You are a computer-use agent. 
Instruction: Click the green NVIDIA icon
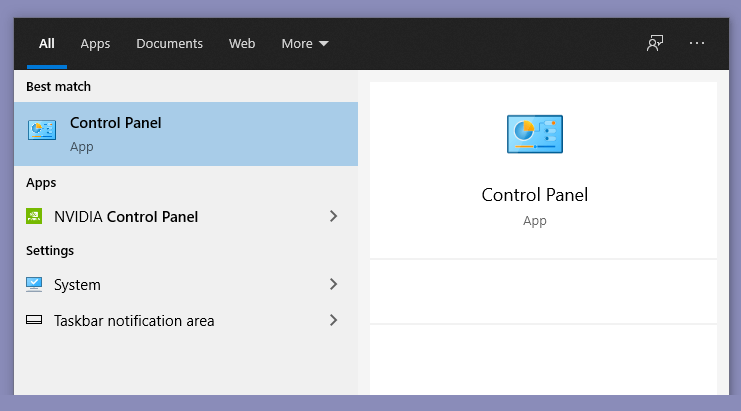(x=34, y=216)
